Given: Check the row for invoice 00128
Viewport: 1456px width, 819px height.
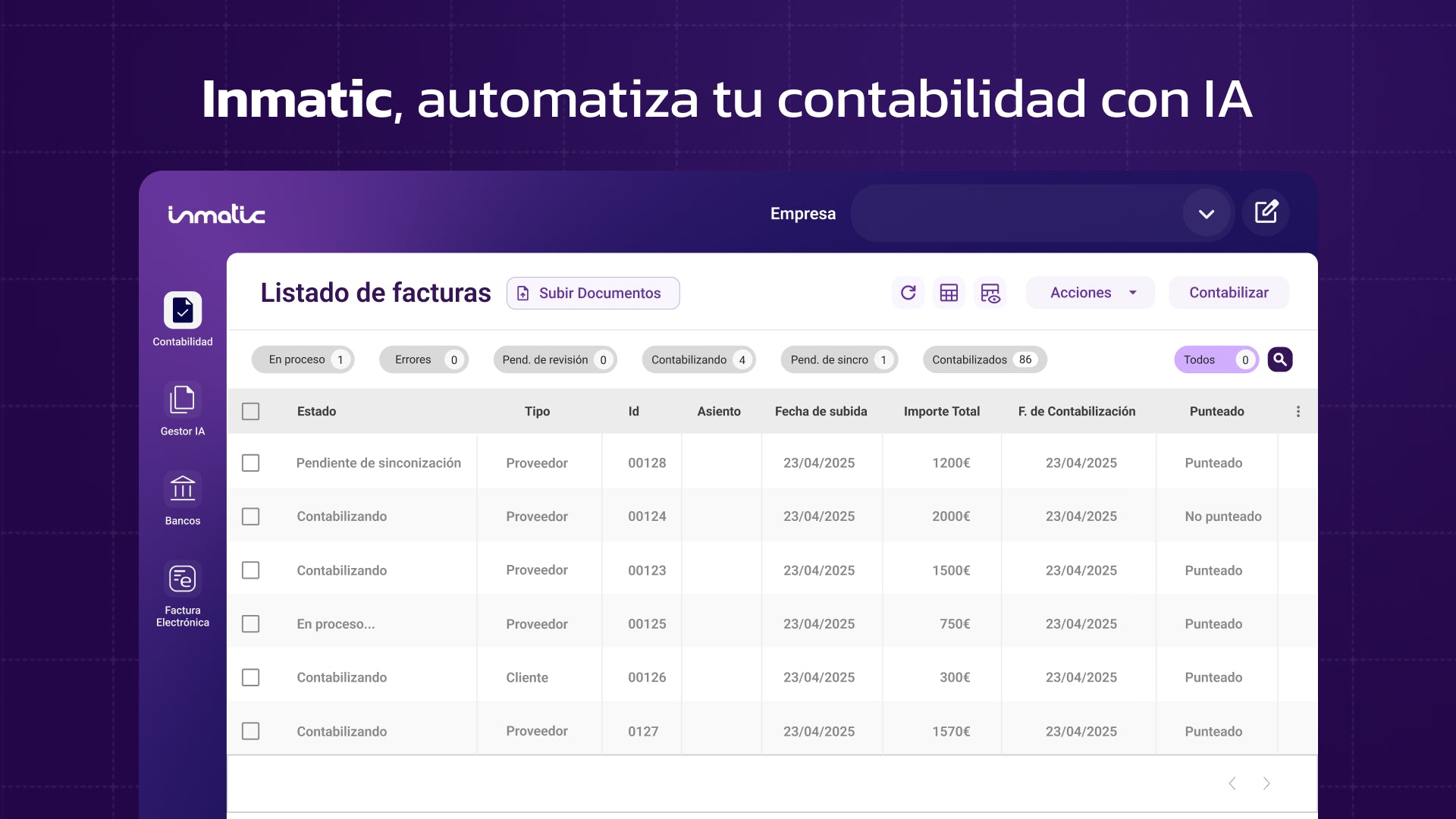Looking at the screenshot, I should click(250, 463).
